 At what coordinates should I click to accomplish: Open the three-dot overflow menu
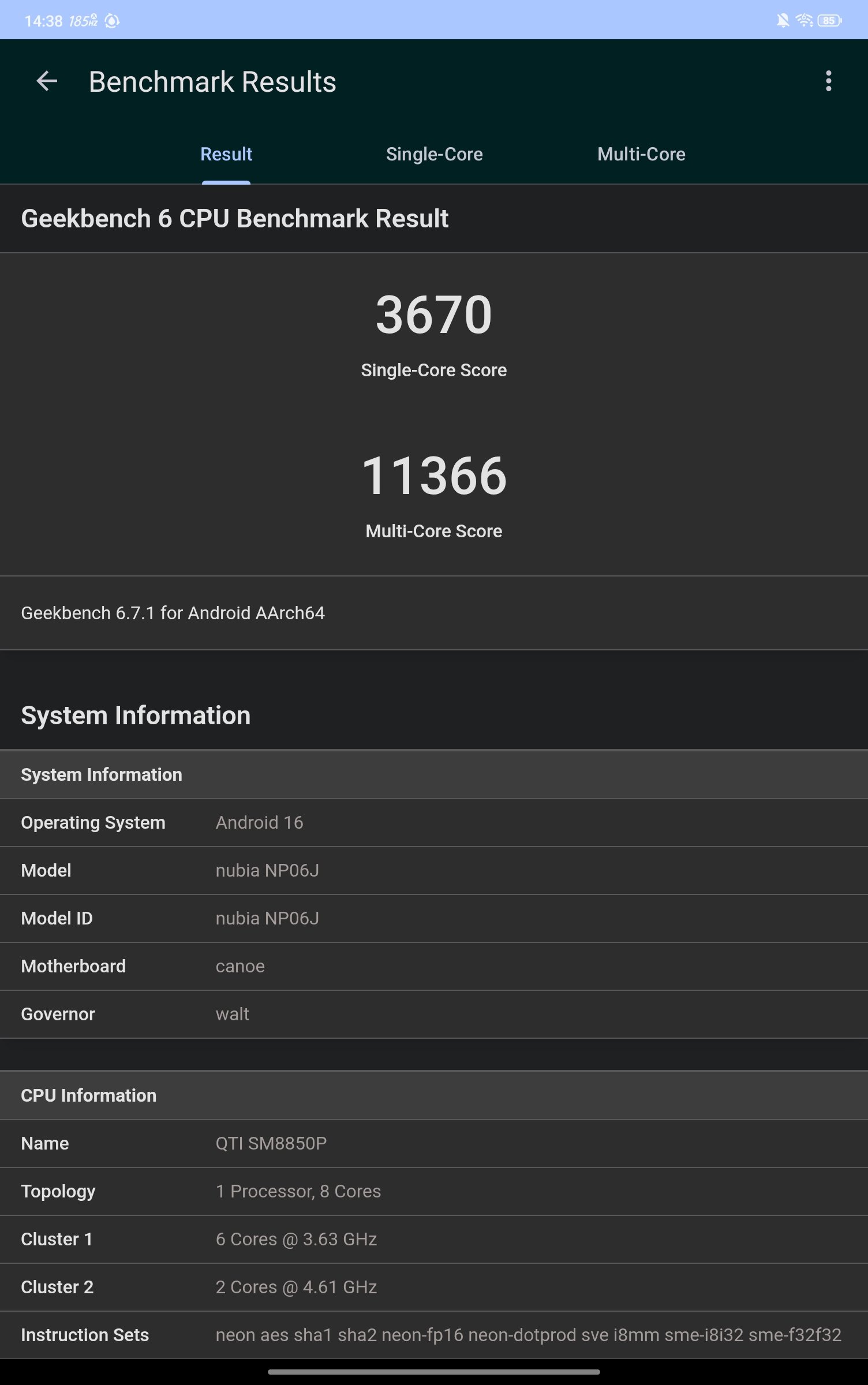pyautogui.click(x=829, y=81)
